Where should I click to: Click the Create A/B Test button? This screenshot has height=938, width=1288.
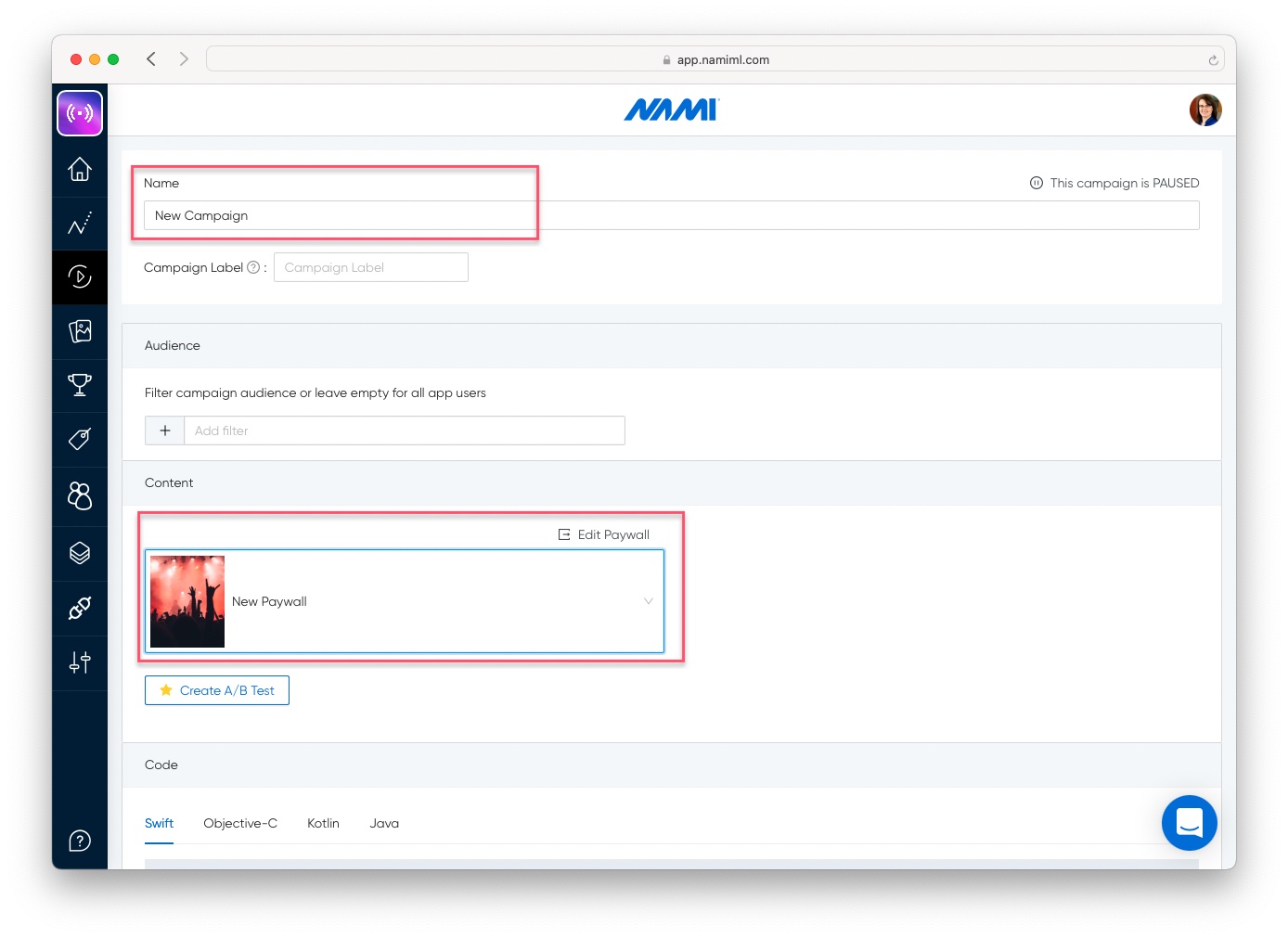(x=217, y=690)
